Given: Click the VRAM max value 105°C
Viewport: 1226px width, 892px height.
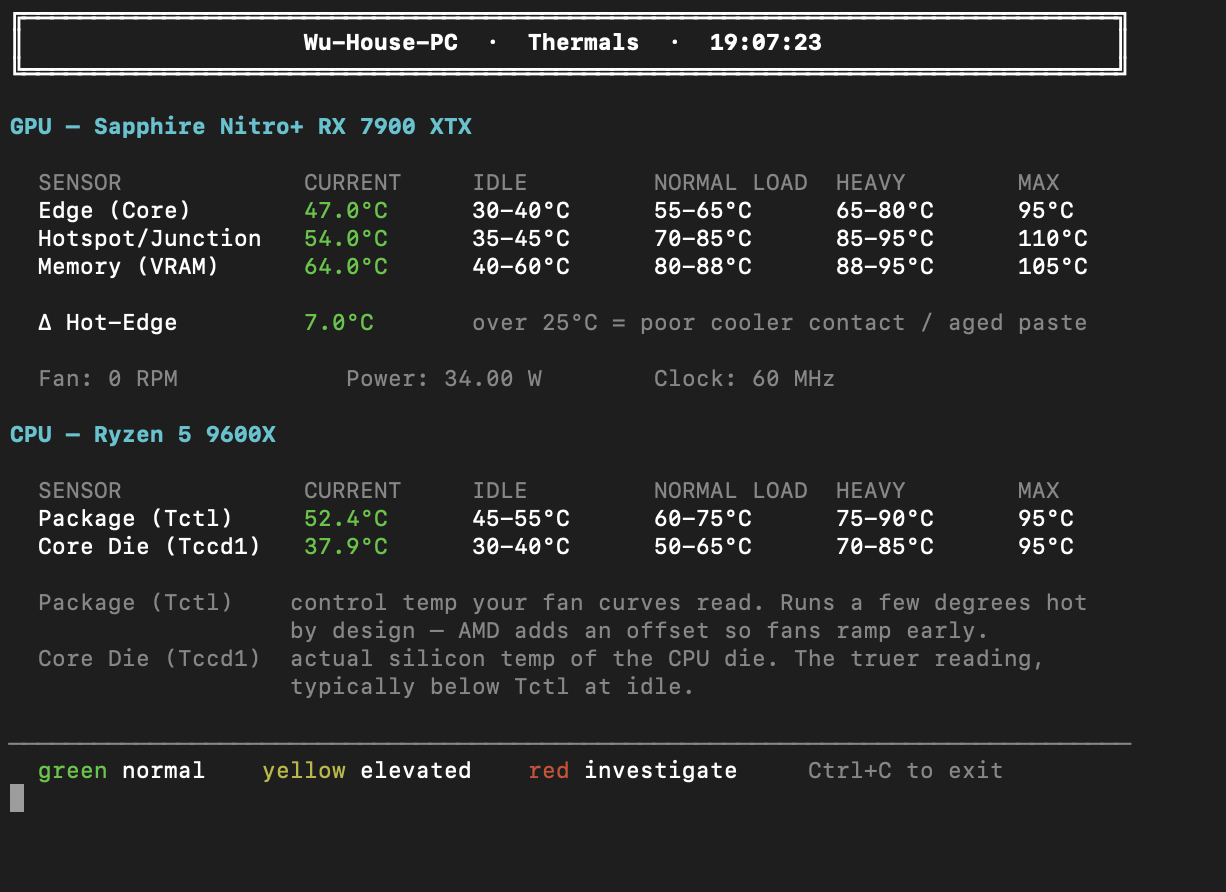Looking at the screenshot, I should 1053,266.
